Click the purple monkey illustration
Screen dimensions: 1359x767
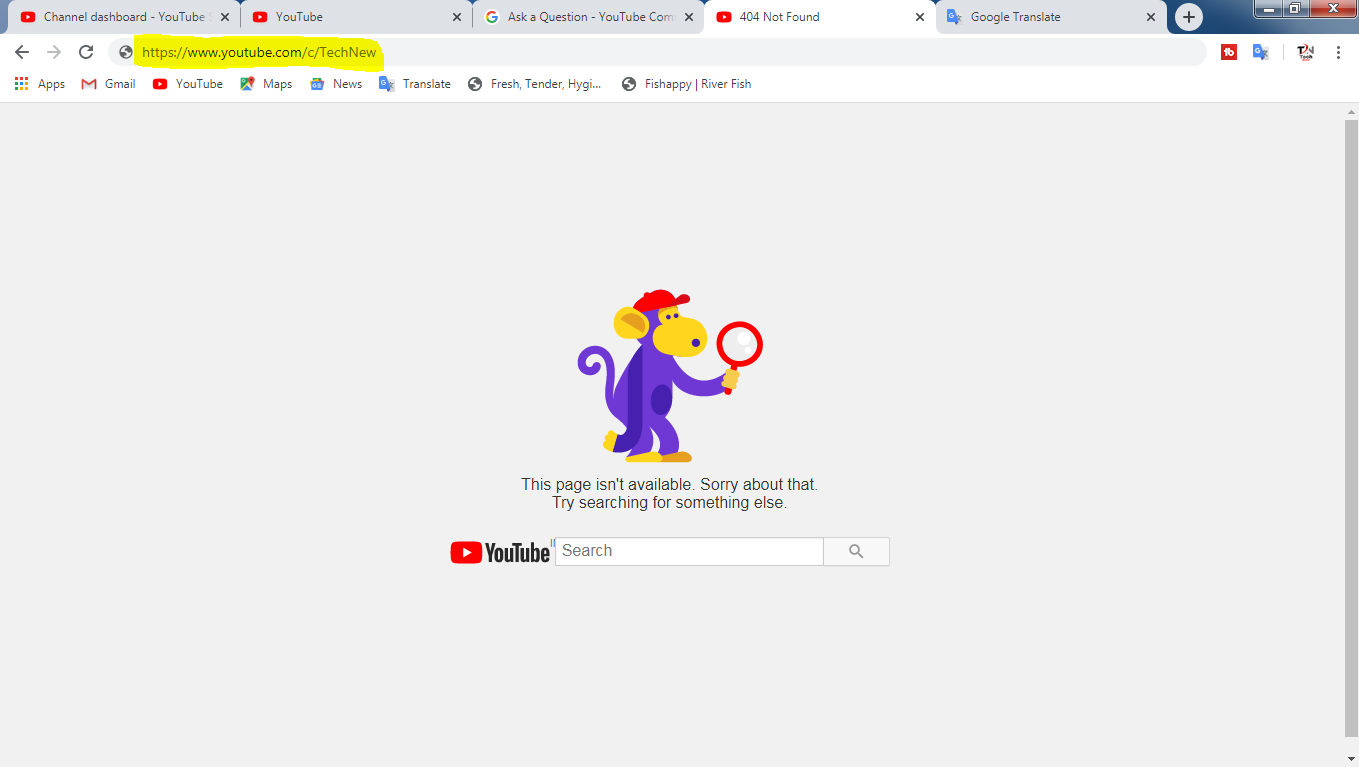tap(670, 376)
